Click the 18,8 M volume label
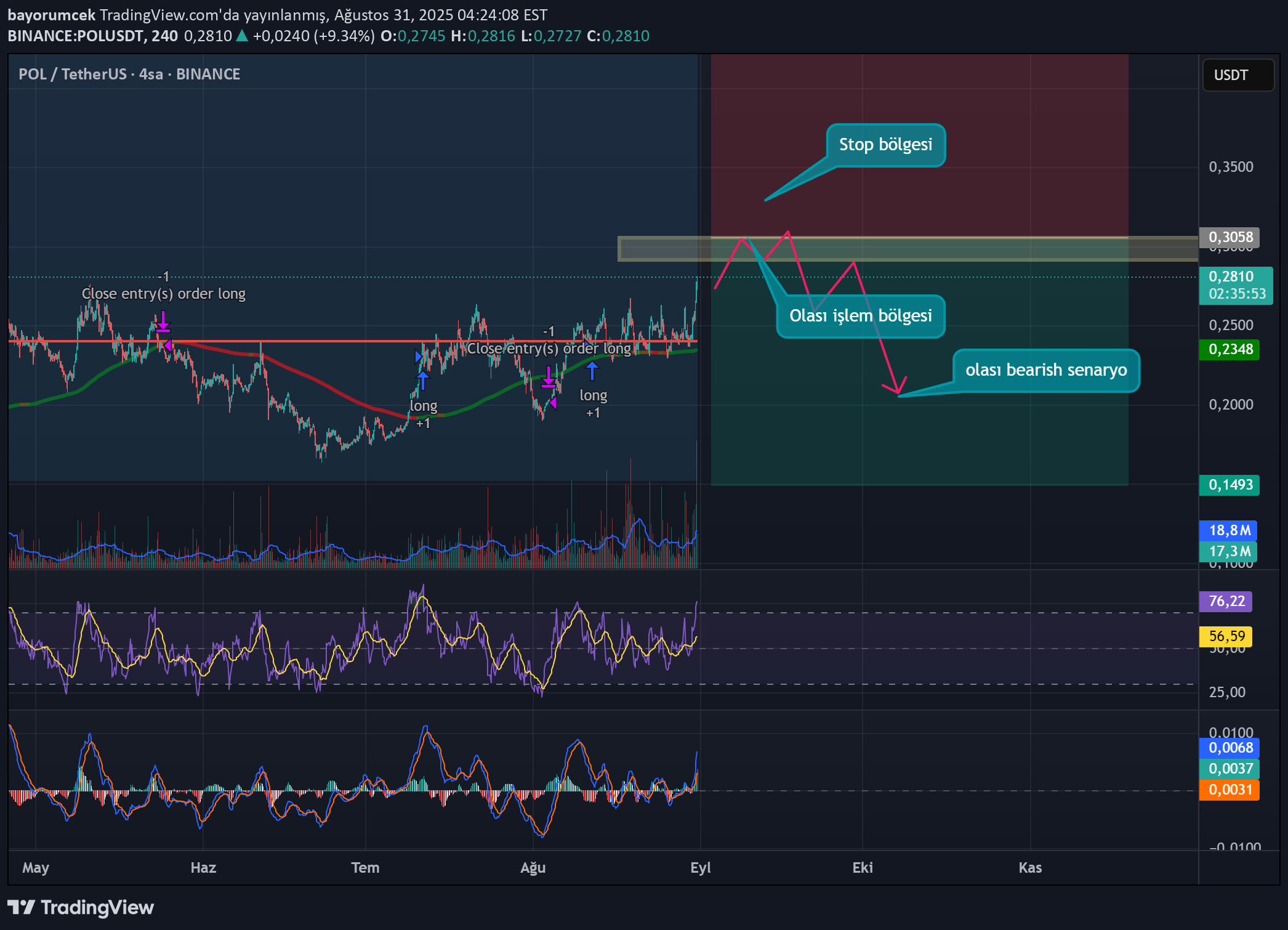Image resolution: width=1288 pixels, height=930 pixels. pos(1228,530)
